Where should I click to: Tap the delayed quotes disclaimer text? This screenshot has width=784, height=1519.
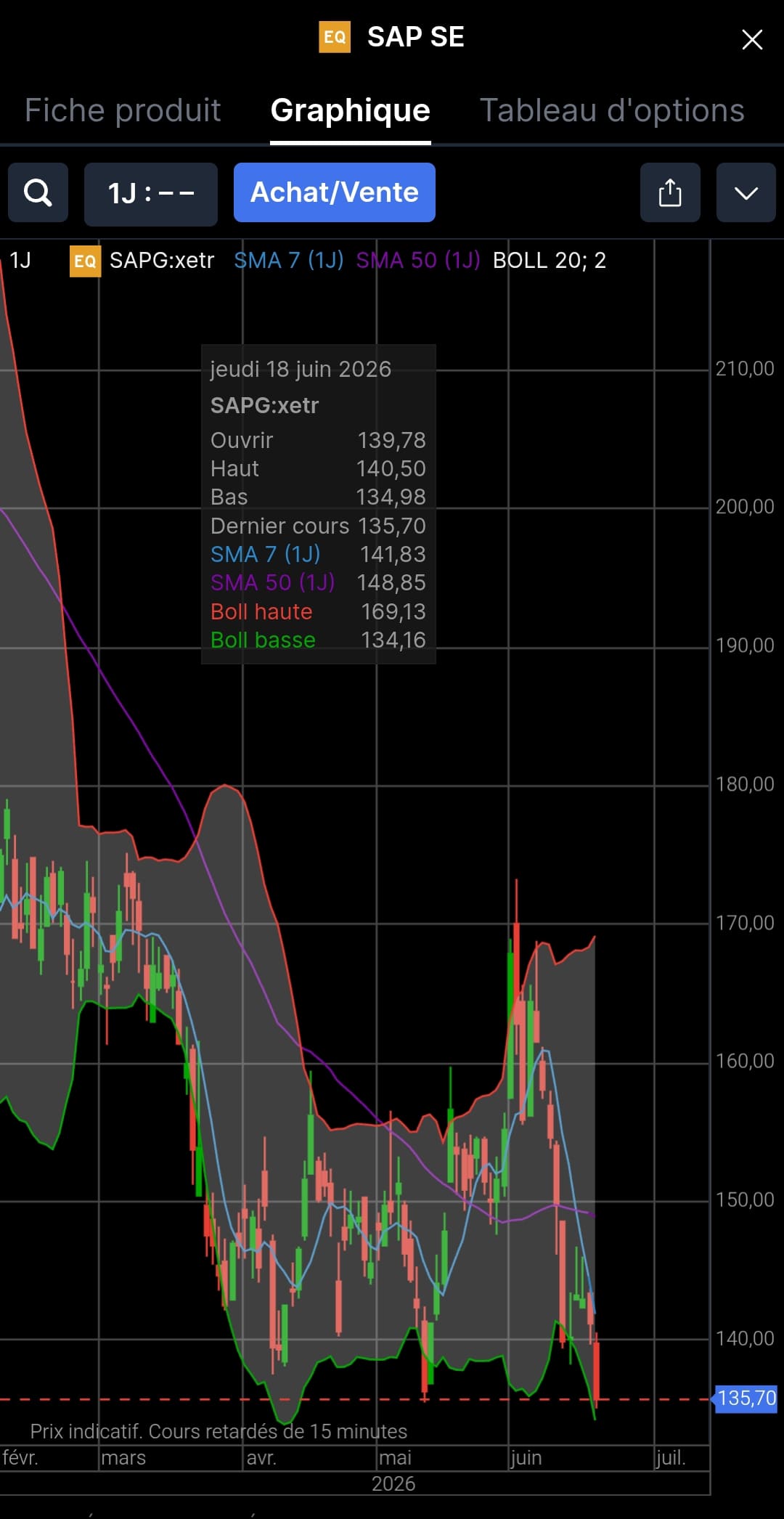219,1431
